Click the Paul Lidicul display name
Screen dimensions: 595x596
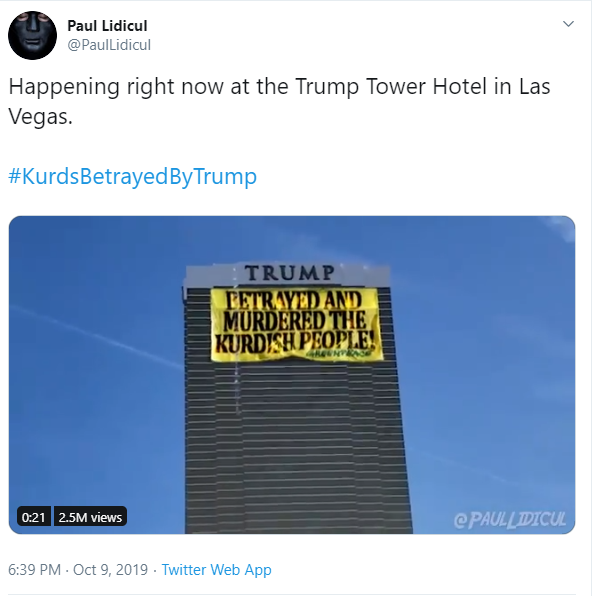coord(107,26)
